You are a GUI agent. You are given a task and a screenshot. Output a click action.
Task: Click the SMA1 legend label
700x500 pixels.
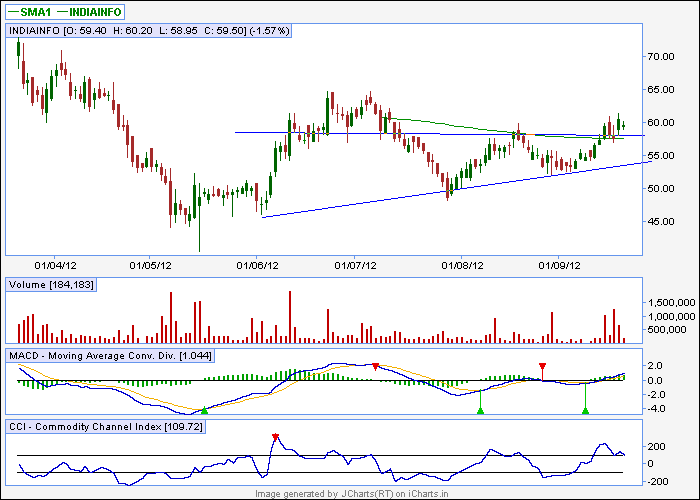[x=36, y=12]
